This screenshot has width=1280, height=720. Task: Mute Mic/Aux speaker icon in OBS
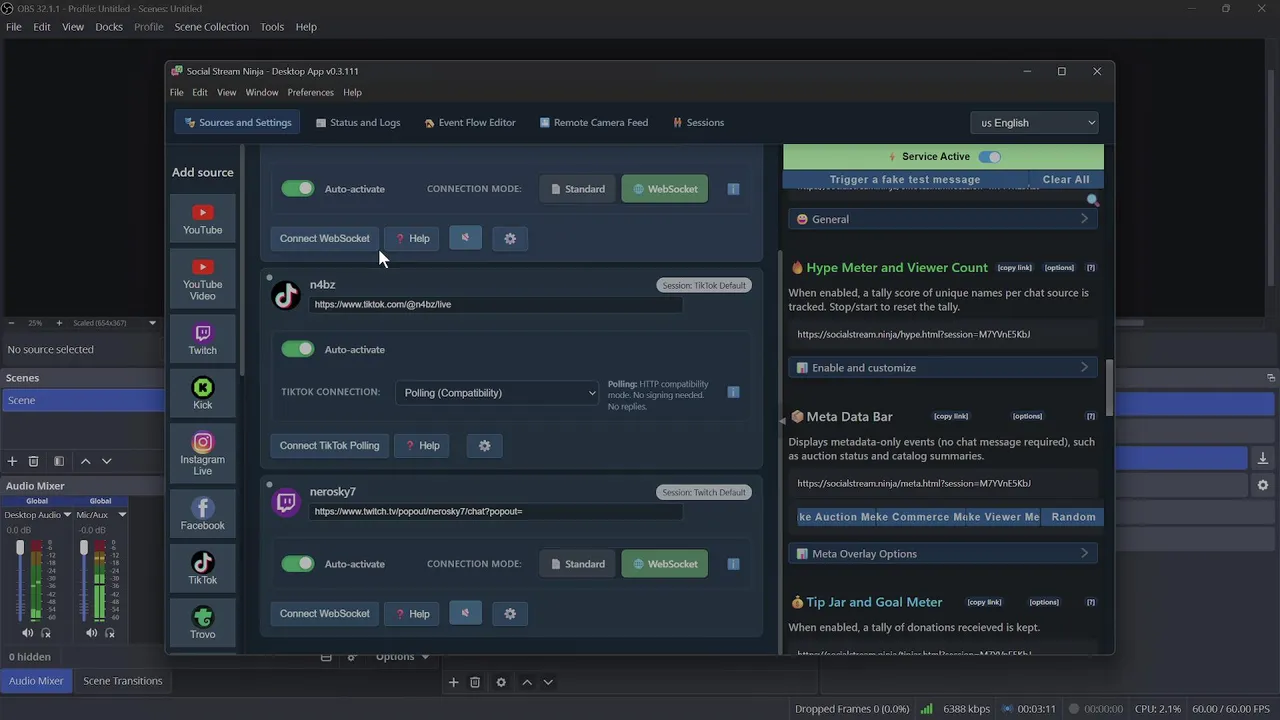91,633
